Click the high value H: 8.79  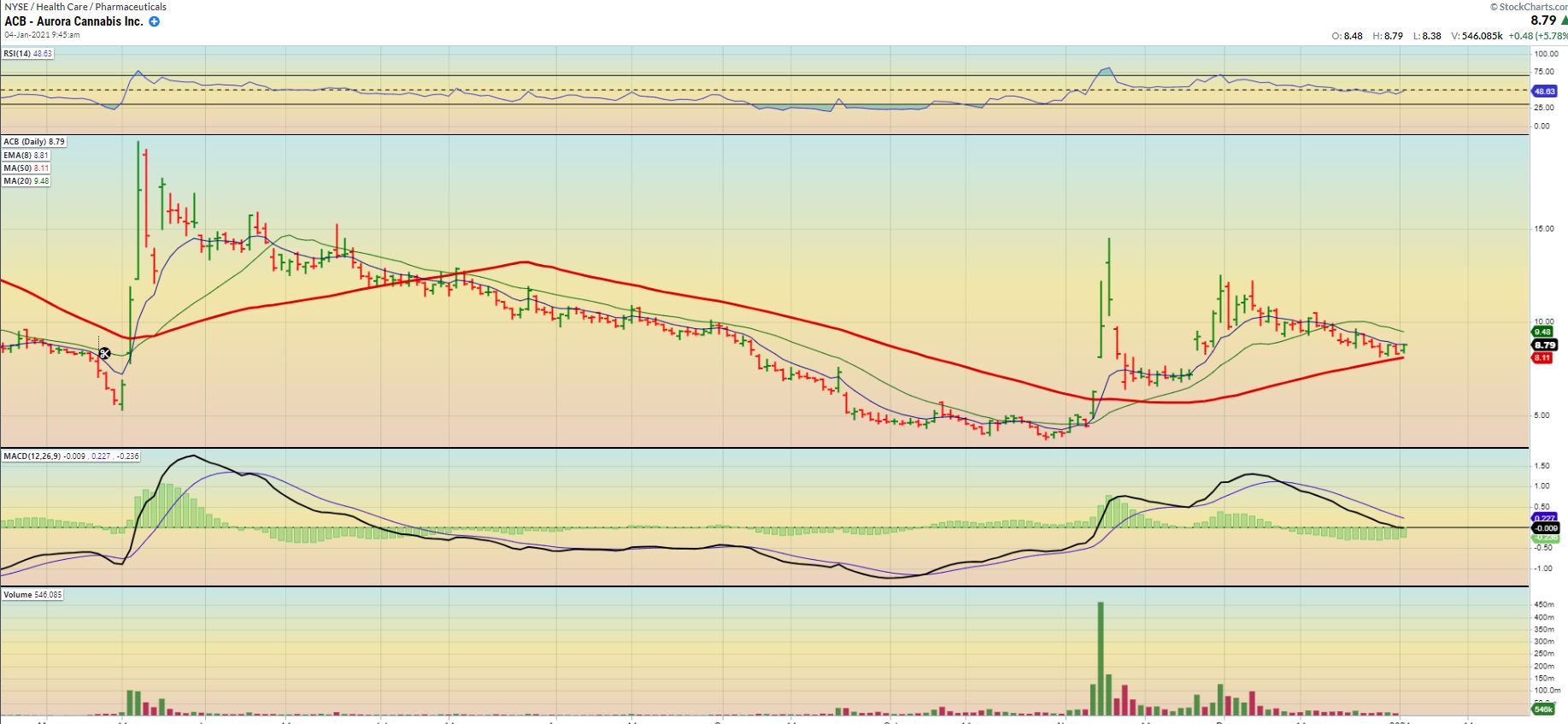click(x=1388, y=36)
